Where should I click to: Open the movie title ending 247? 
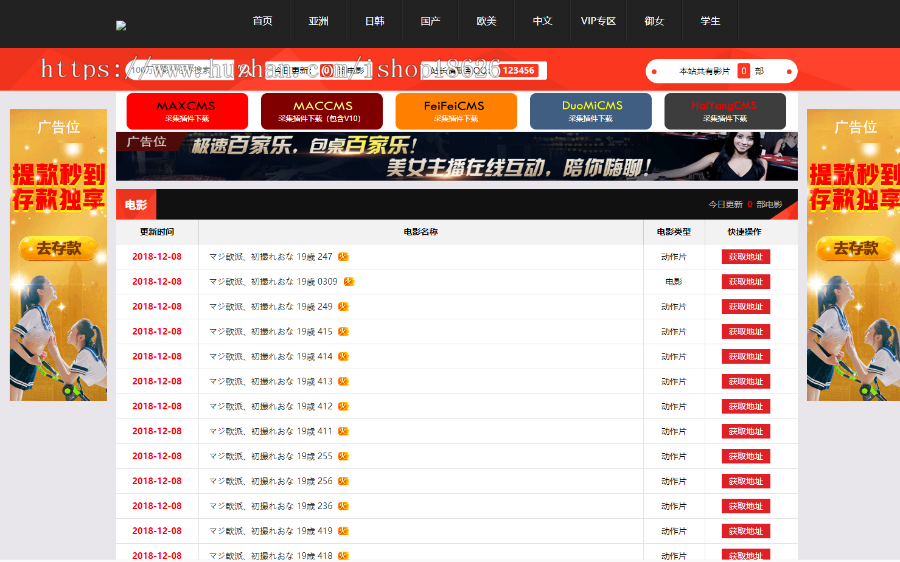tap(271, 257)
